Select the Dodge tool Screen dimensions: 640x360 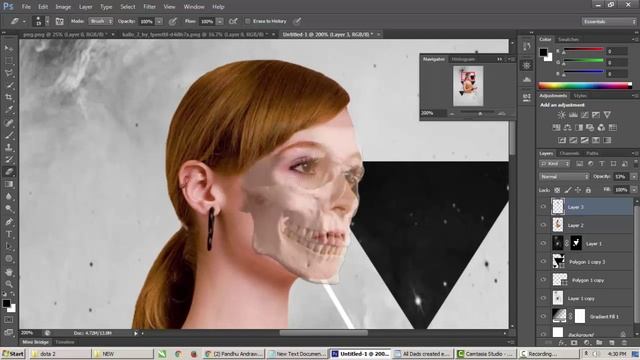[x=9, y=209]
